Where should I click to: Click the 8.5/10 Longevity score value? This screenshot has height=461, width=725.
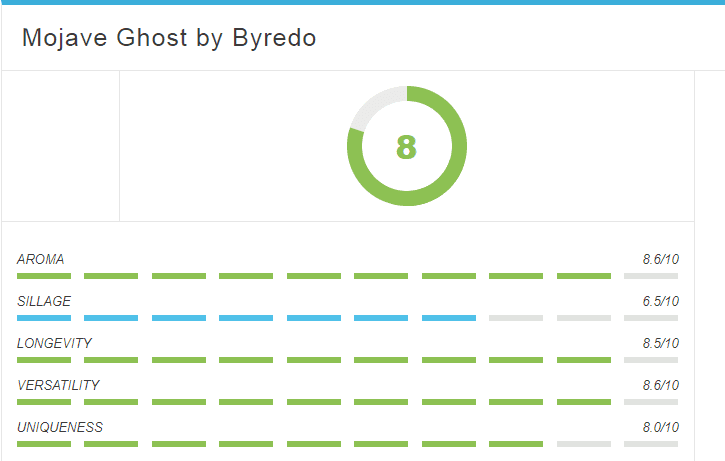(660, 344)
